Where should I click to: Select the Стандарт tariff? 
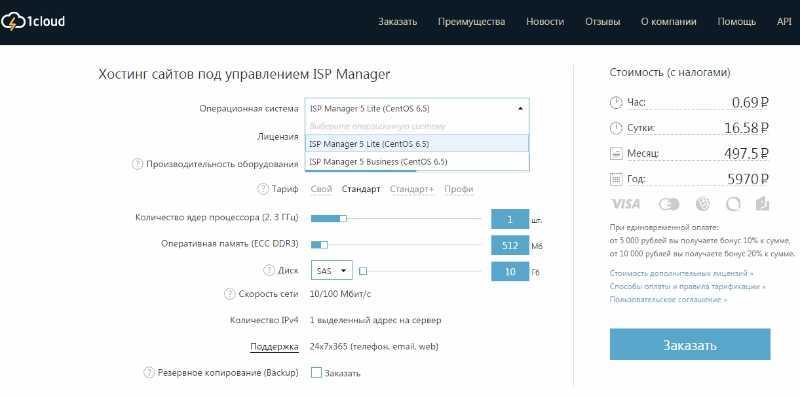[x=361, y=189]
